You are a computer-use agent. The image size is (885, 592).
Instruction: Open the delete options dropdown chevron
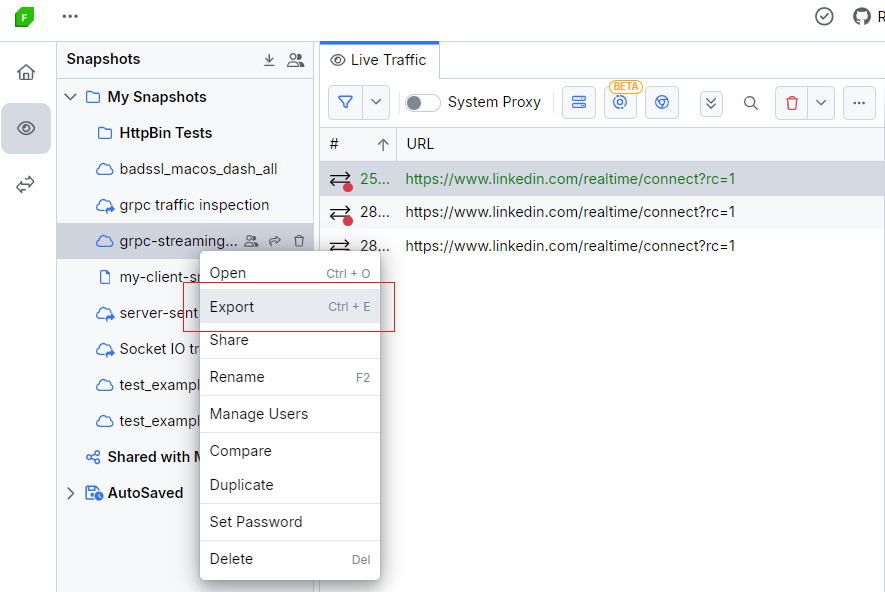(822, 103)
